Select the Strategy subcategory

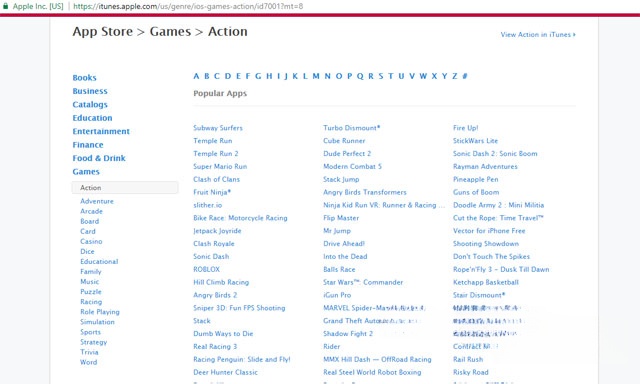point(93,342)
